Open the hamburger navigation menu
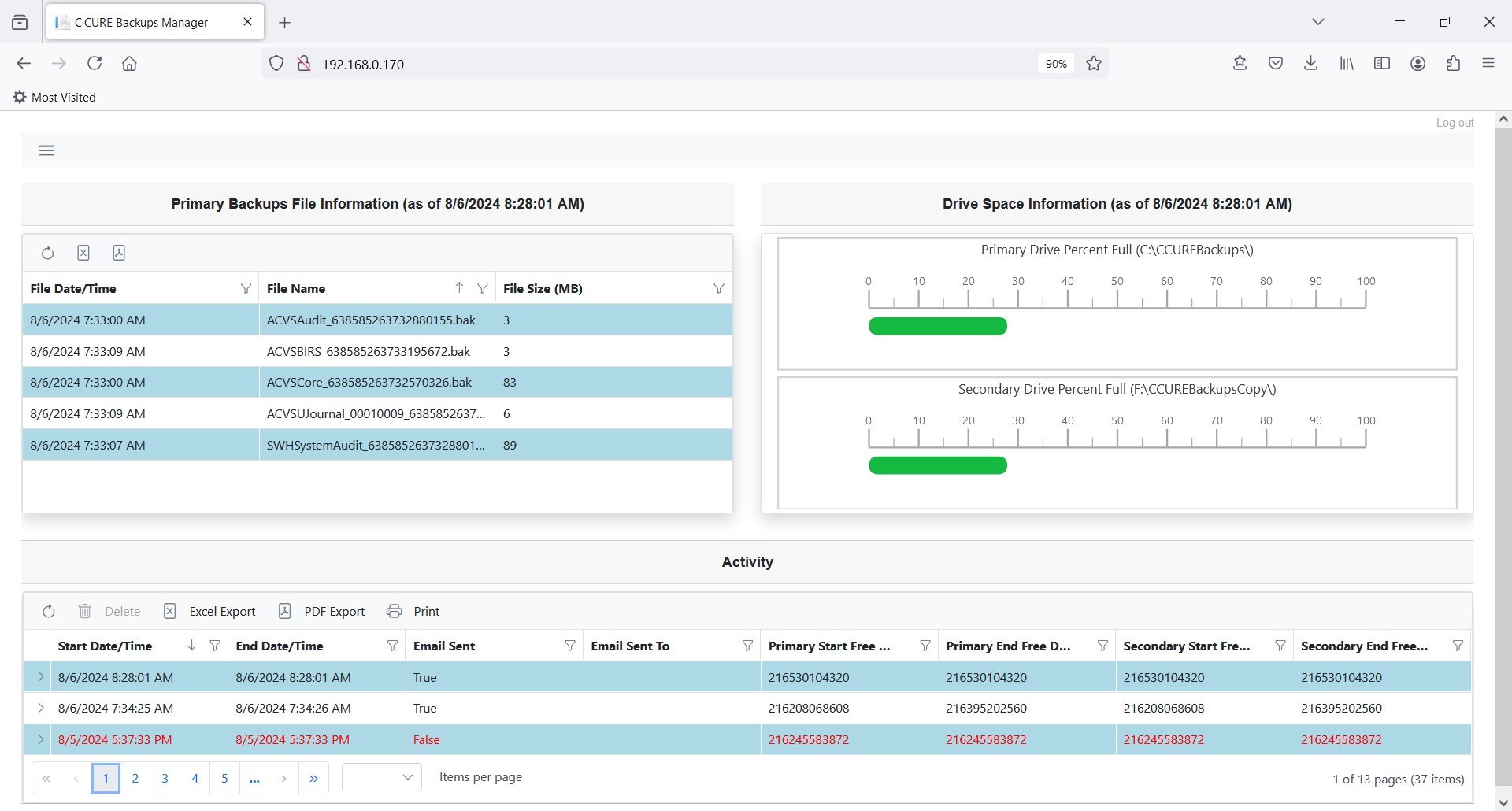Screen dimensions: 1512x811 [46, 150]
